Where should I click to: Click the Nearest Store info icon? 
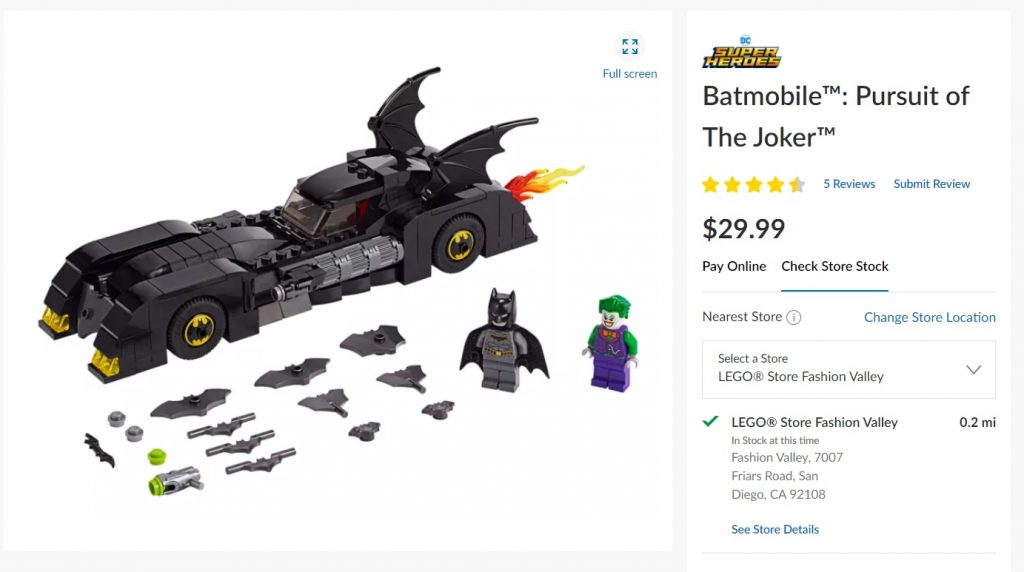click(x=793, y=317)
